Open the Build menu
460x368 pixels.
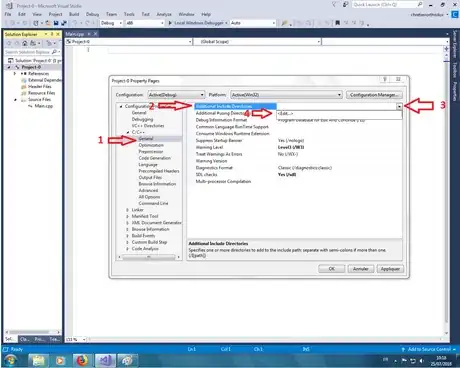point(74,14)
